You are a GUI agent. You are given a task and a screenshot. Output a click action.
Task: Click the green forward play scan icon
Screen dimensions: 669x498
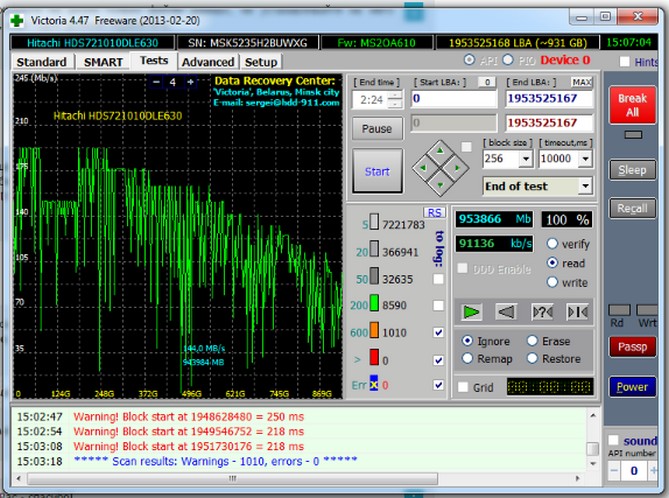pyautogui.click(x=472, y=312)
